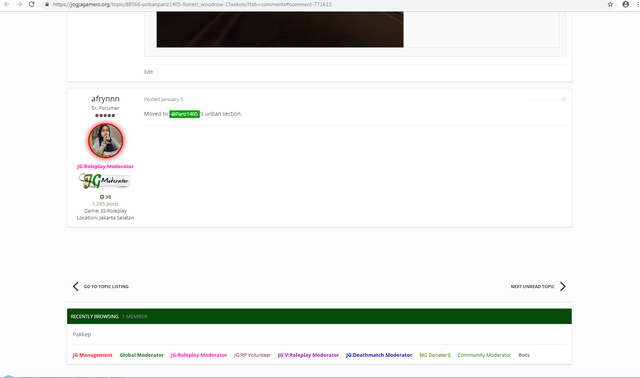This screenshot has height=378, width=640.
Task: Open Pakkep's profile in Recently Browsing
Action: click(82, 334)
